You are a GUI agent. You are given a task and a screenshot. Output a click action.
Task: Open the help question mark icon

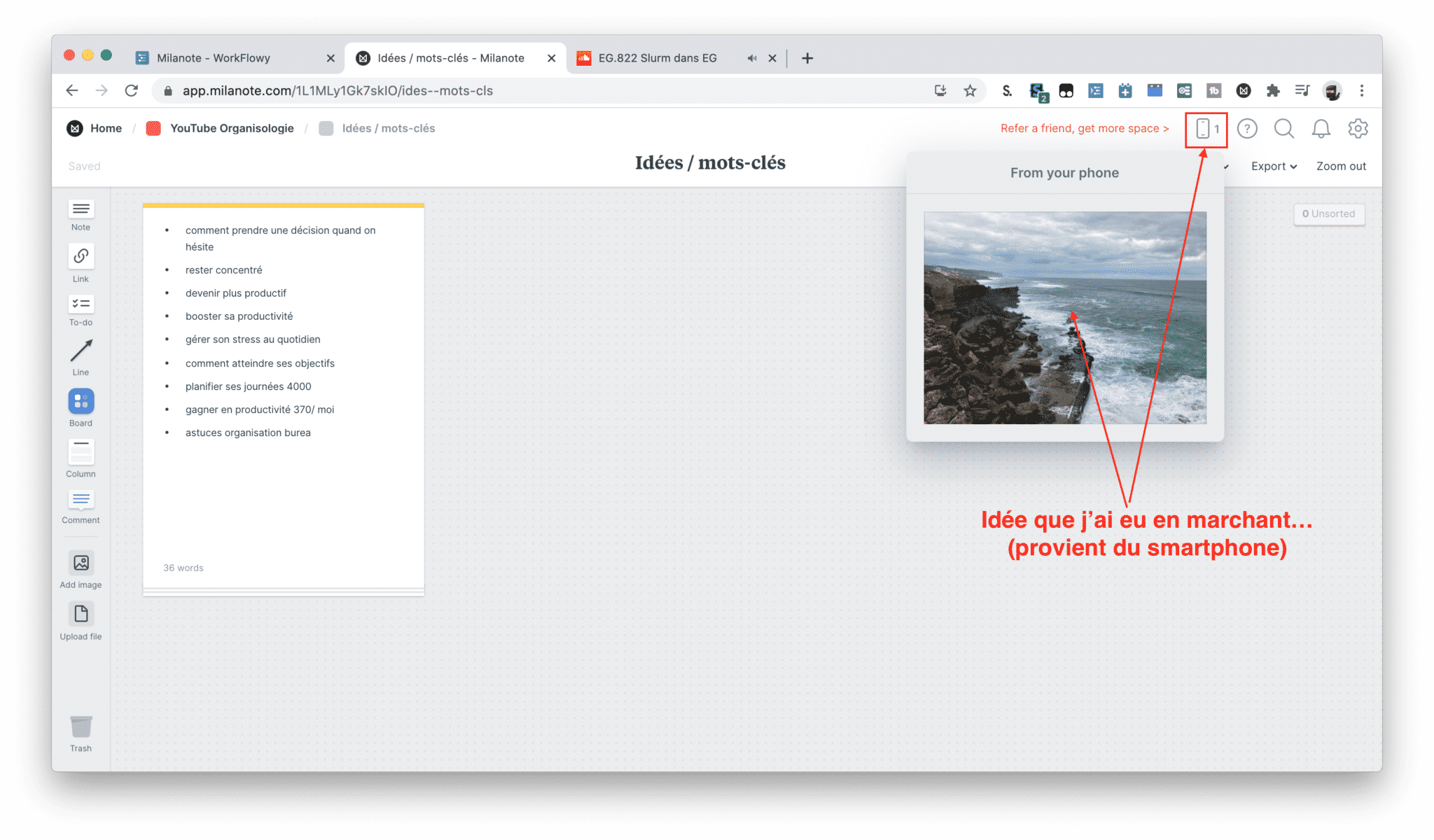click(x=1247, y=129)
